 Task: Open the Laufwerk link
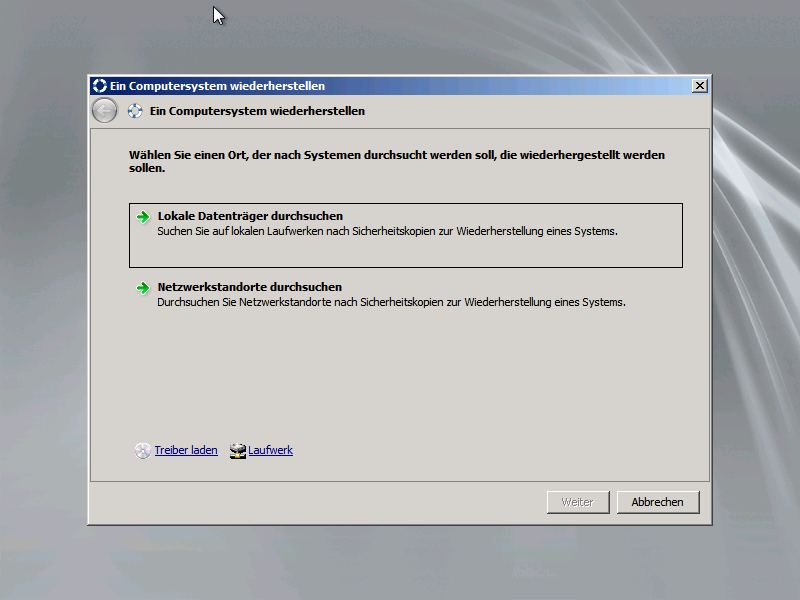270,451
